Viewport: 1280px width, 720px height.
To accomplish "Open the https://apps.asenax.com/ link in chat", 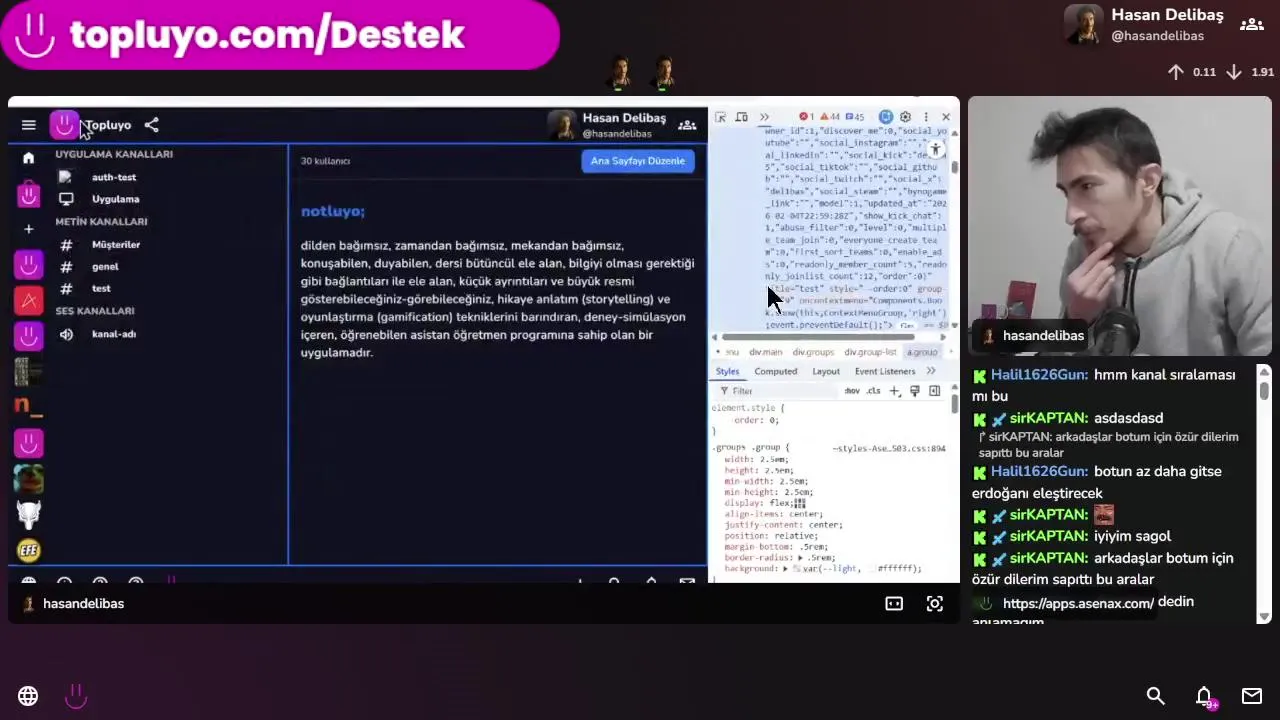I will point(1078,603).
